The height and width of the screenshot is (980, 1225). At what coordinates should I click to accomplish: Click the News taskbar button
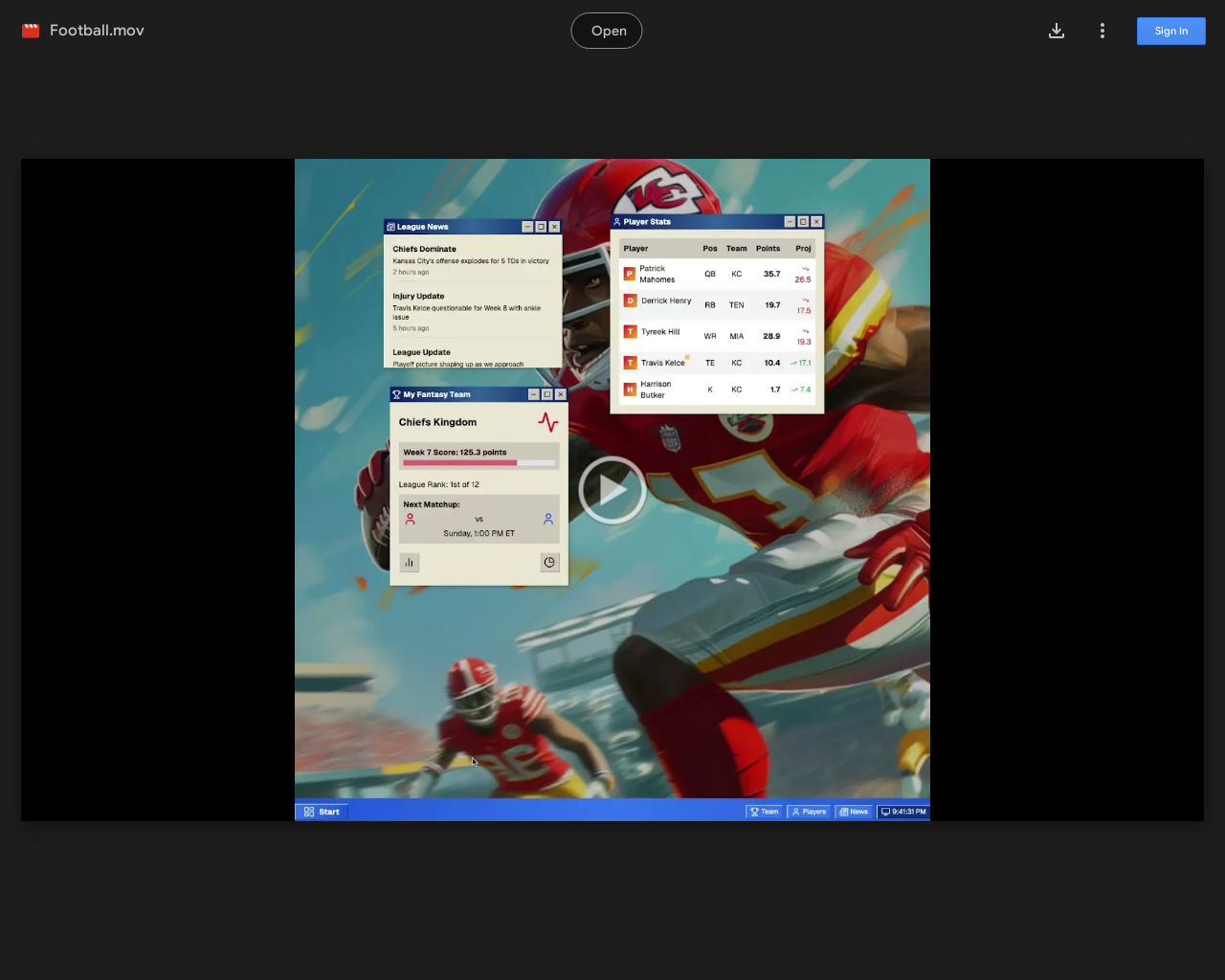854,812
